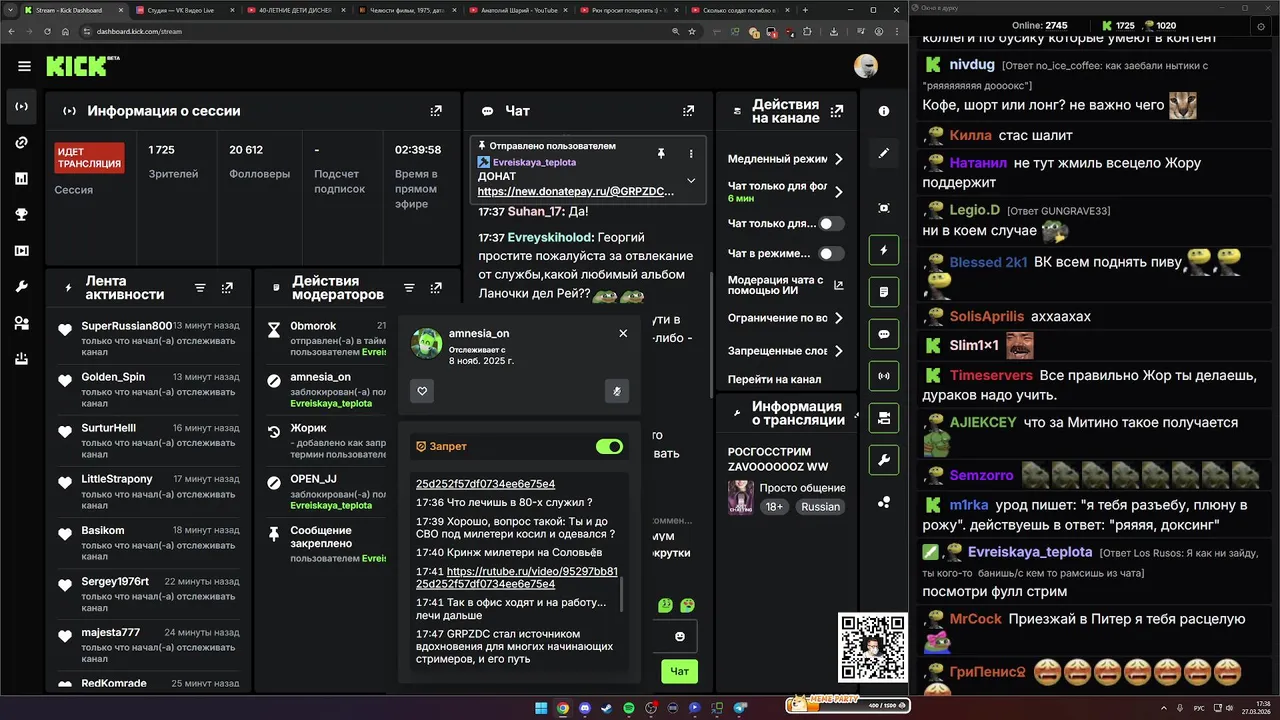1280x720 pixels.
Task: Open the donatepay link in pinned message
Action: (x=576, y=191)
